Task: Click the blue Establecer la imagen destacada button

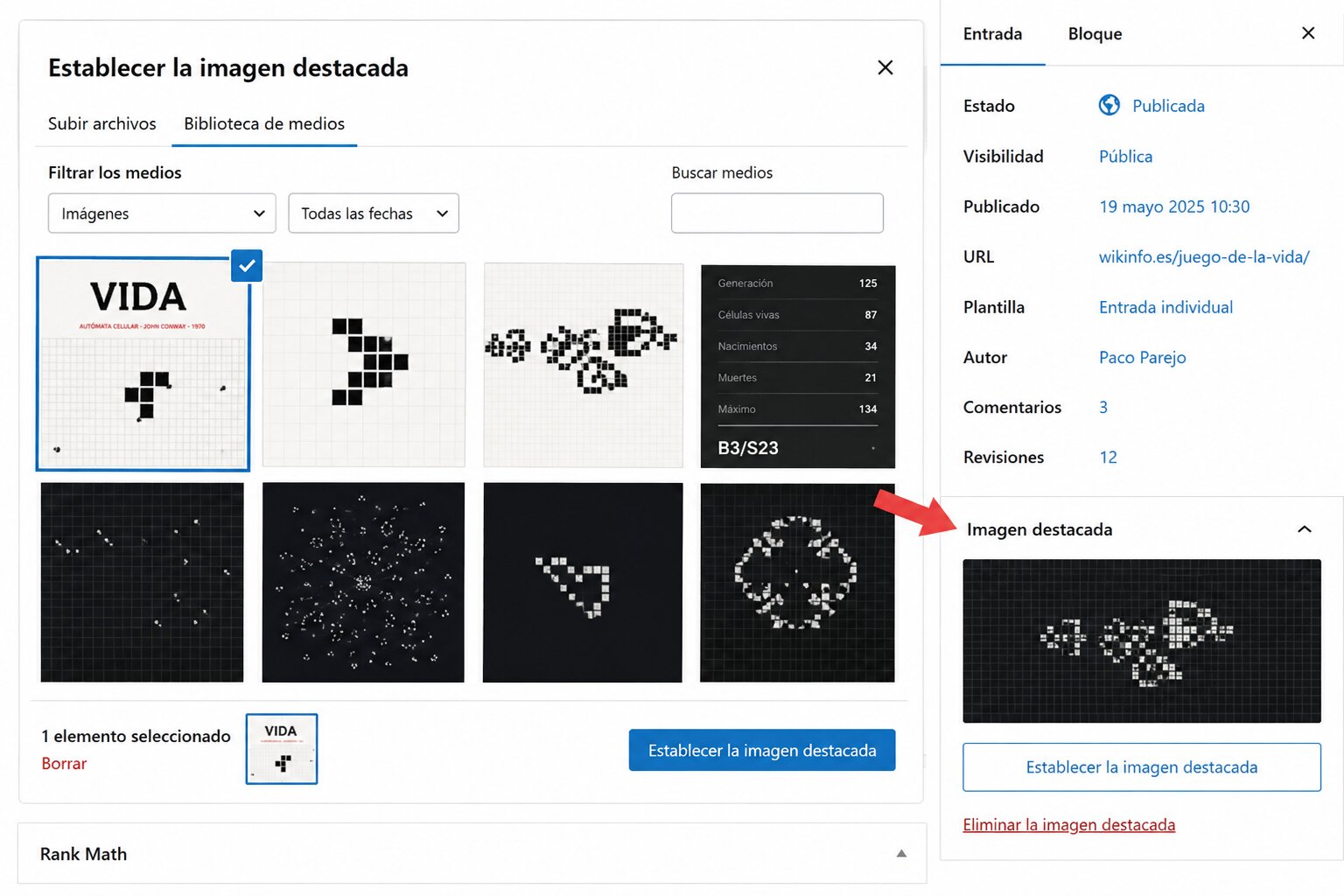Action: click(x=762, y=750)
